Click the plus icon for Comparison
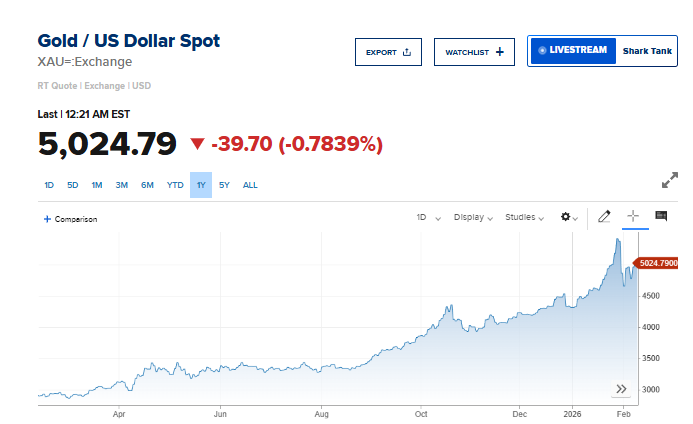Viewport: 693px width, 424px height. (x=47, y=218)
